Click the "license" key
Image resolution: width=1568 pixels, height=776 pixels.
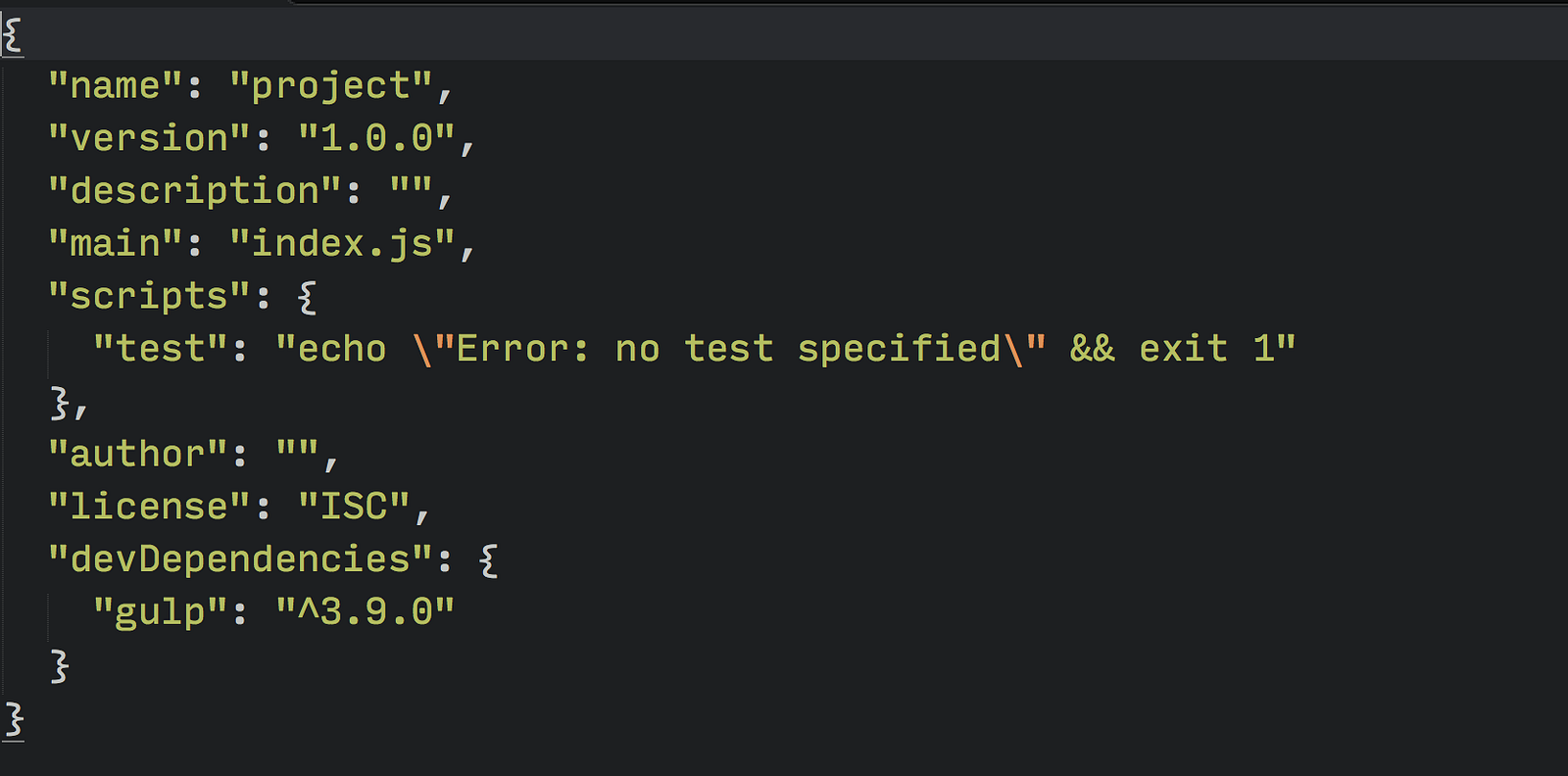[149, 507]
